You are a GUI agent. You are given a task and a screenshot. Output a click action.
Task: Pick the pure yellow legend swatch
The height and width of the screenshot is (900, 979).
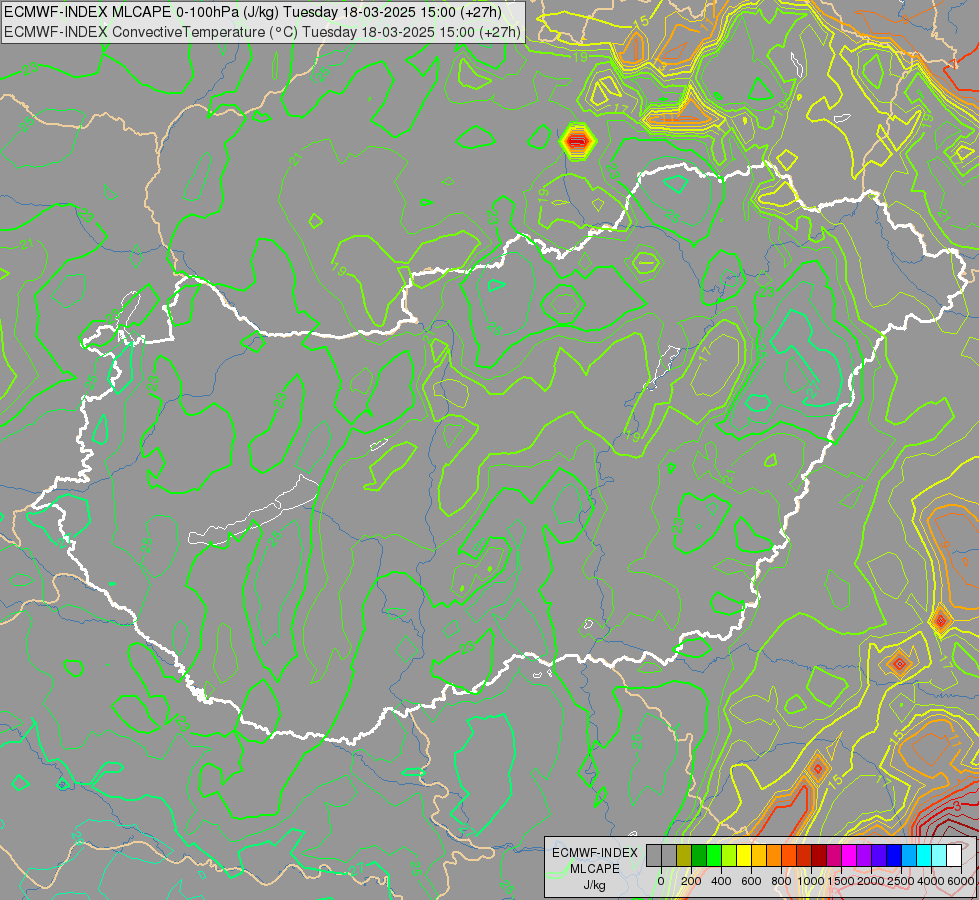[x=744, y=856]
